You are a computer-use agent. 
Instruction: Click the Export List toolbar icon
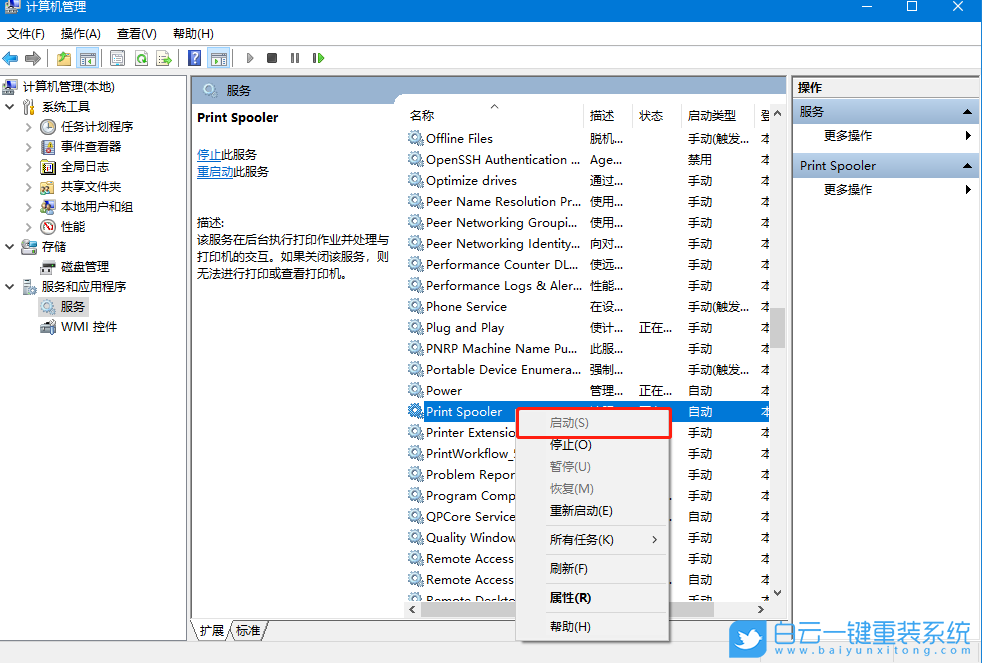tap(164, 58)
